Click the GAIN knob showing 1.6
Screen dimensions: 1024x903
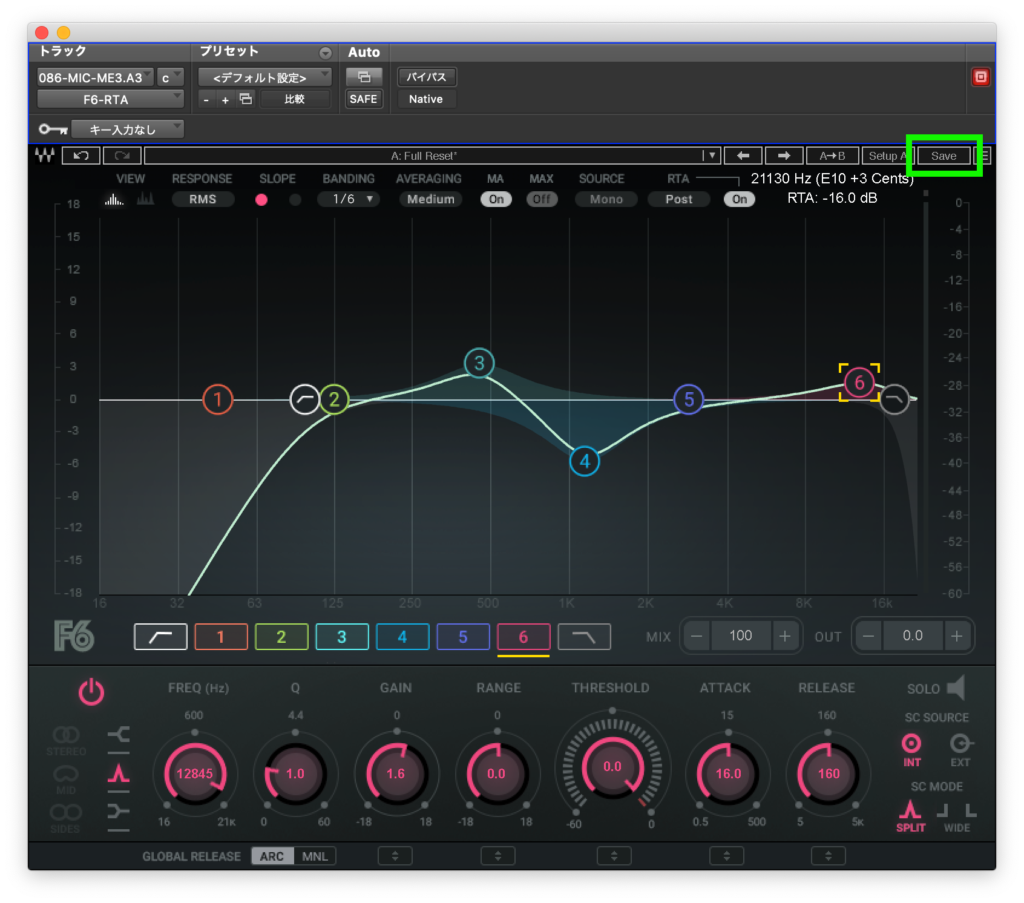(396, 774)
